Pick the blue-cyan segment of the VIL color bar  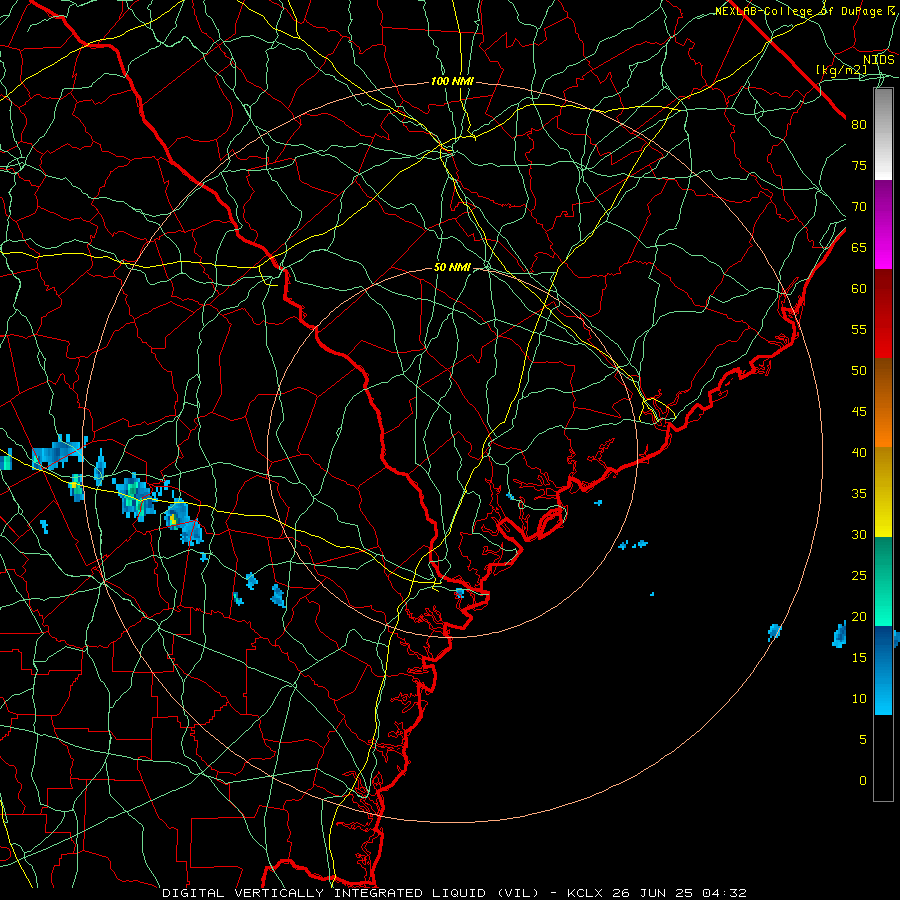pos(883,670)
